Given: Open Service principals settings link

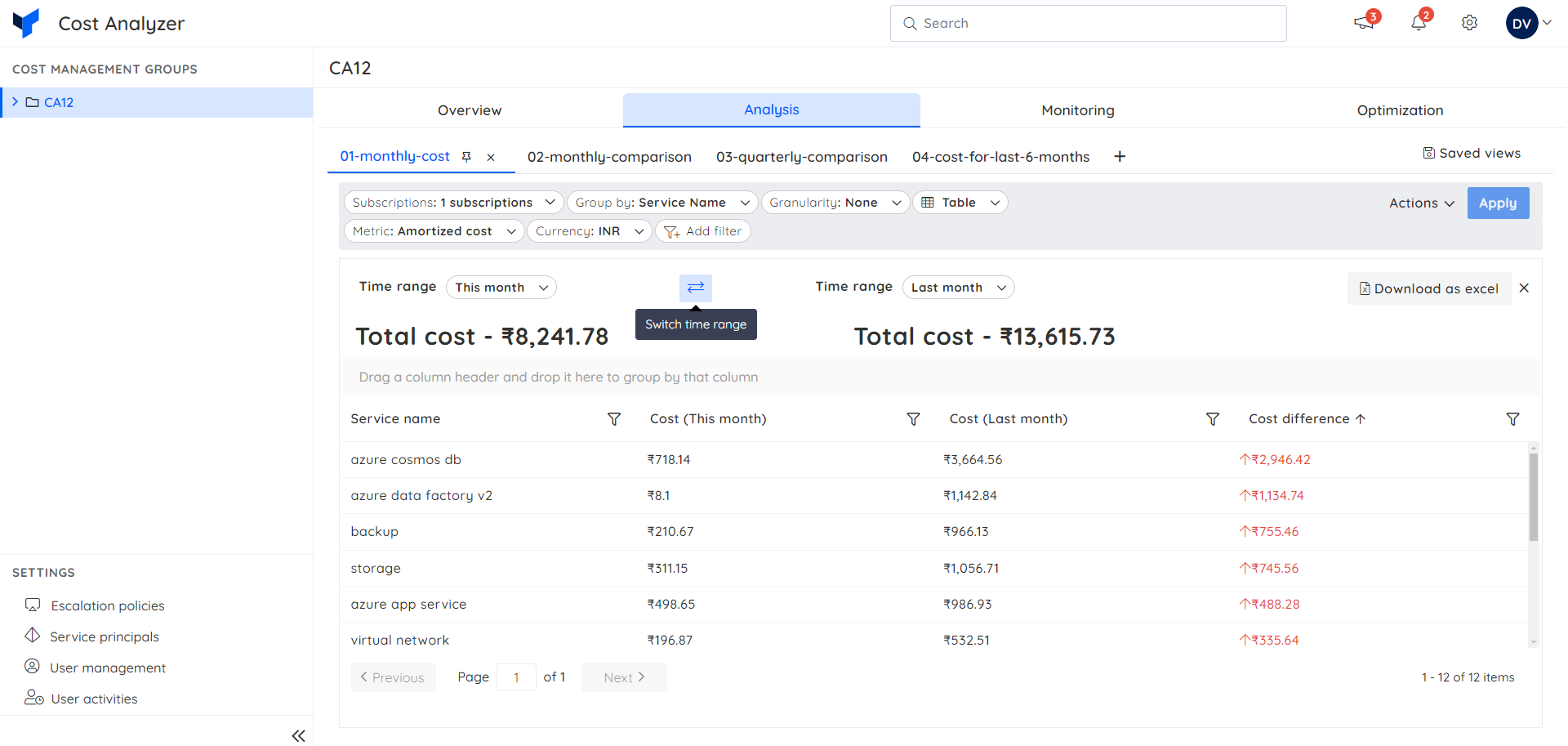Looking at the screenshot, I should (x=105, y=637).
